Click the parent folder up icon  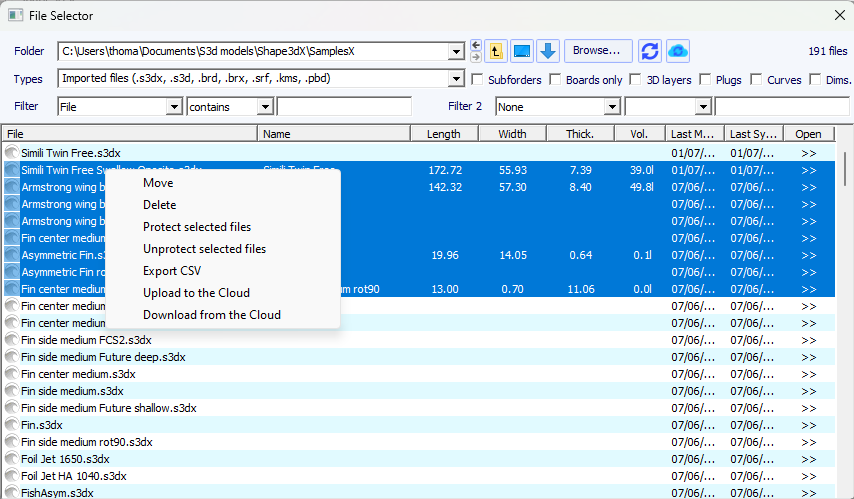pos(496,50)
